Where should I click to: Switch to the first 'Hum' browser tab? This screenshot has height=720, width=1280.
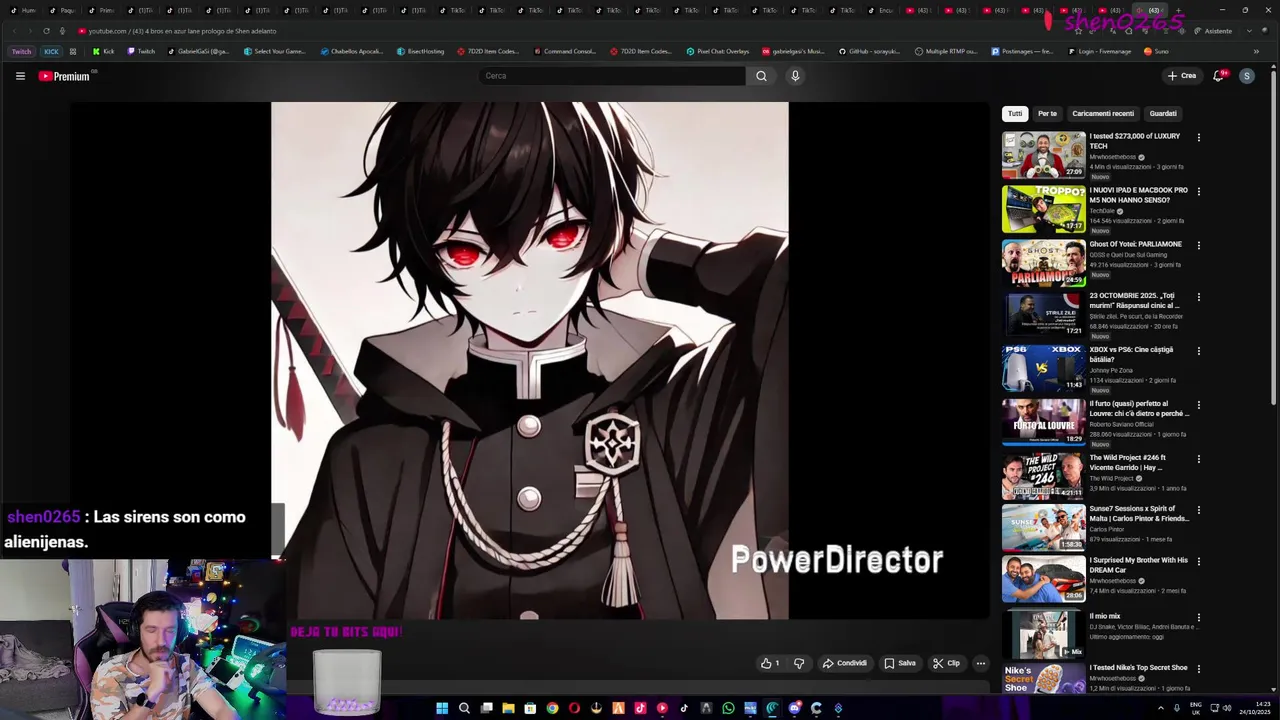23,10
